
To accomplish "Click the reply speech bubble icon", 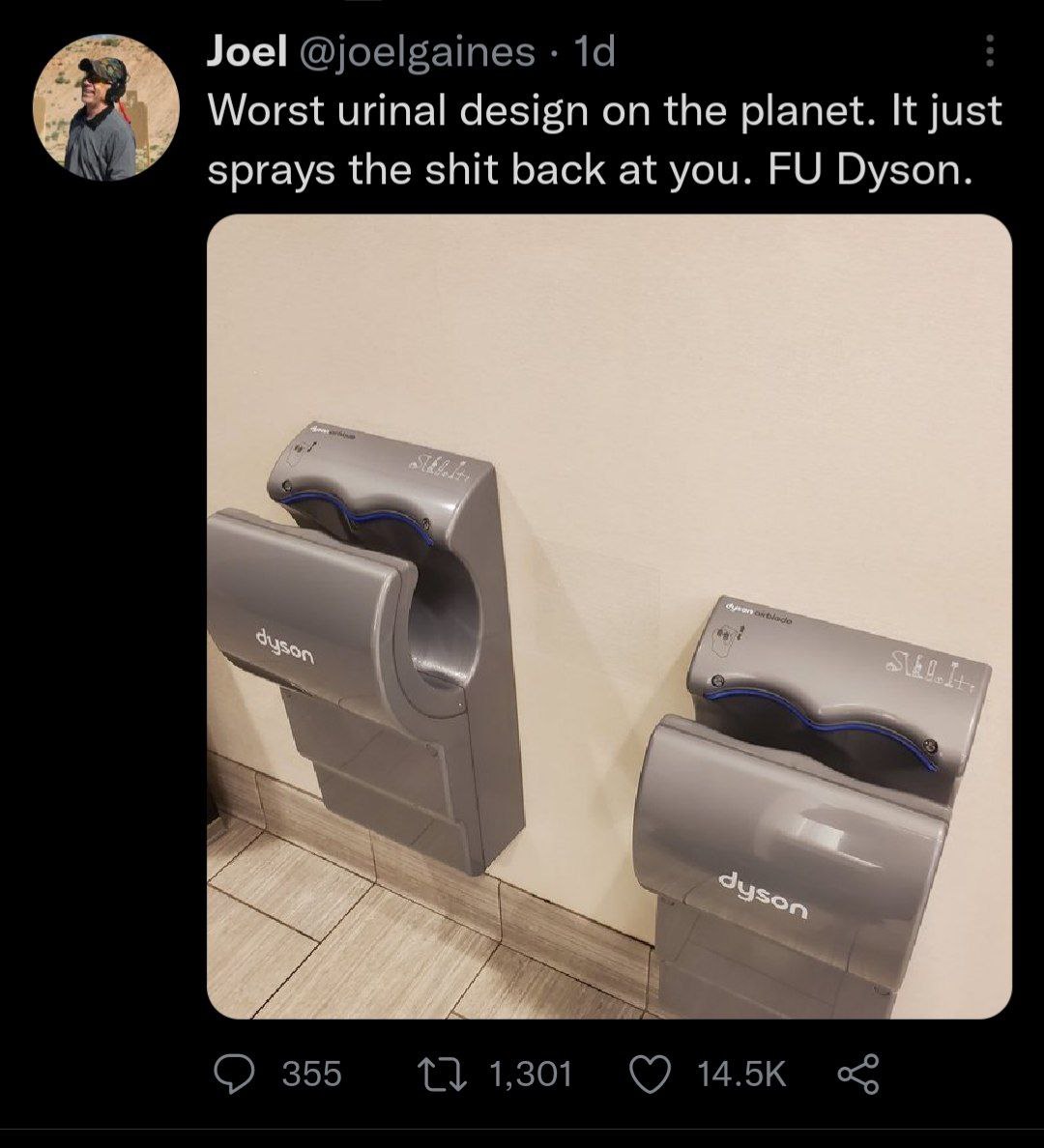I will 231,1073.
